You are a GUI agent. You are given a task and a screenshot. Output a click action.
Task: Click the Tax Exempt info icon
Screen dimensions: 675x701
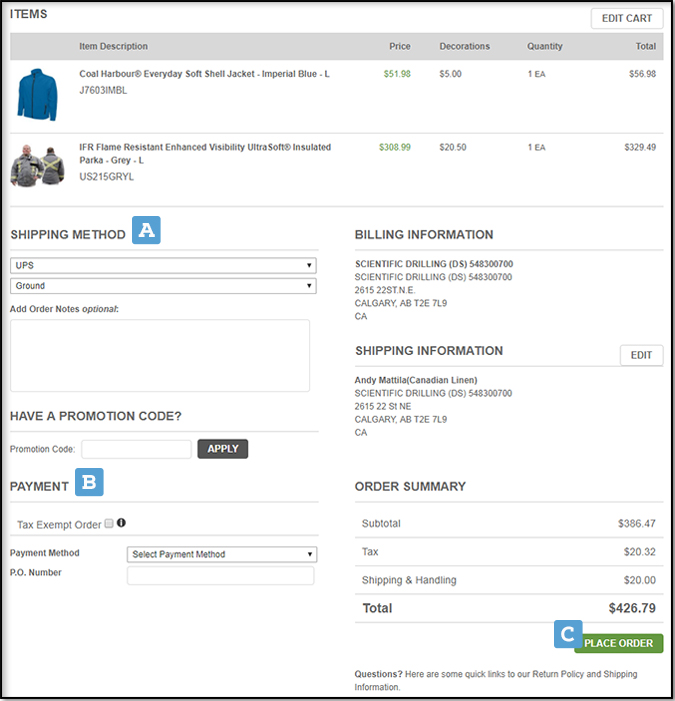(x=121, y=522)
